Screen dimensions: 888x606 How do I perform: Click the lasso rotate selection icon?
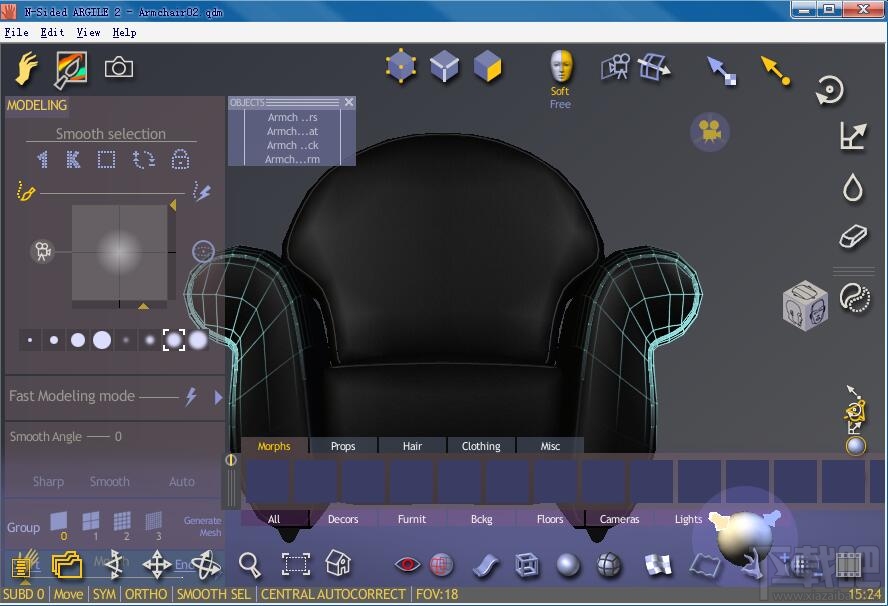pyautogui.click(x=143, y=159)
